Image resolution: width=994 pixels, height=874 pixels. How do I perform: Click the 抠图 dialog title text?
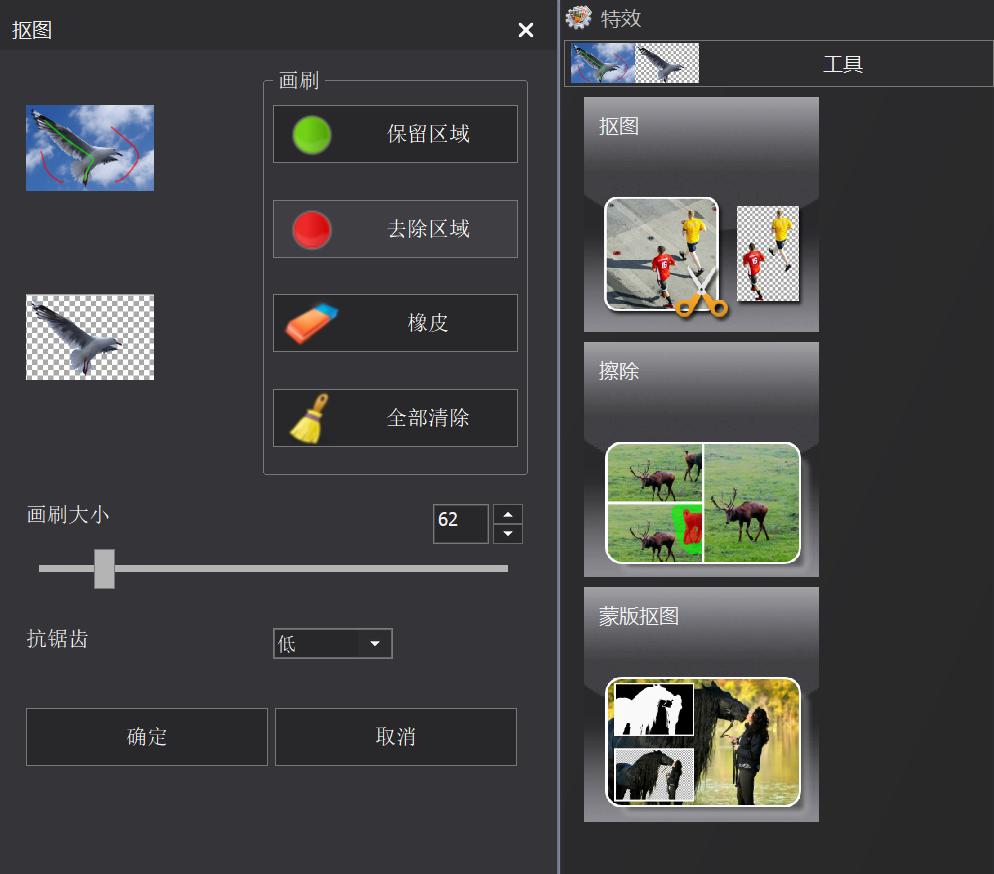tap(32, 30)
